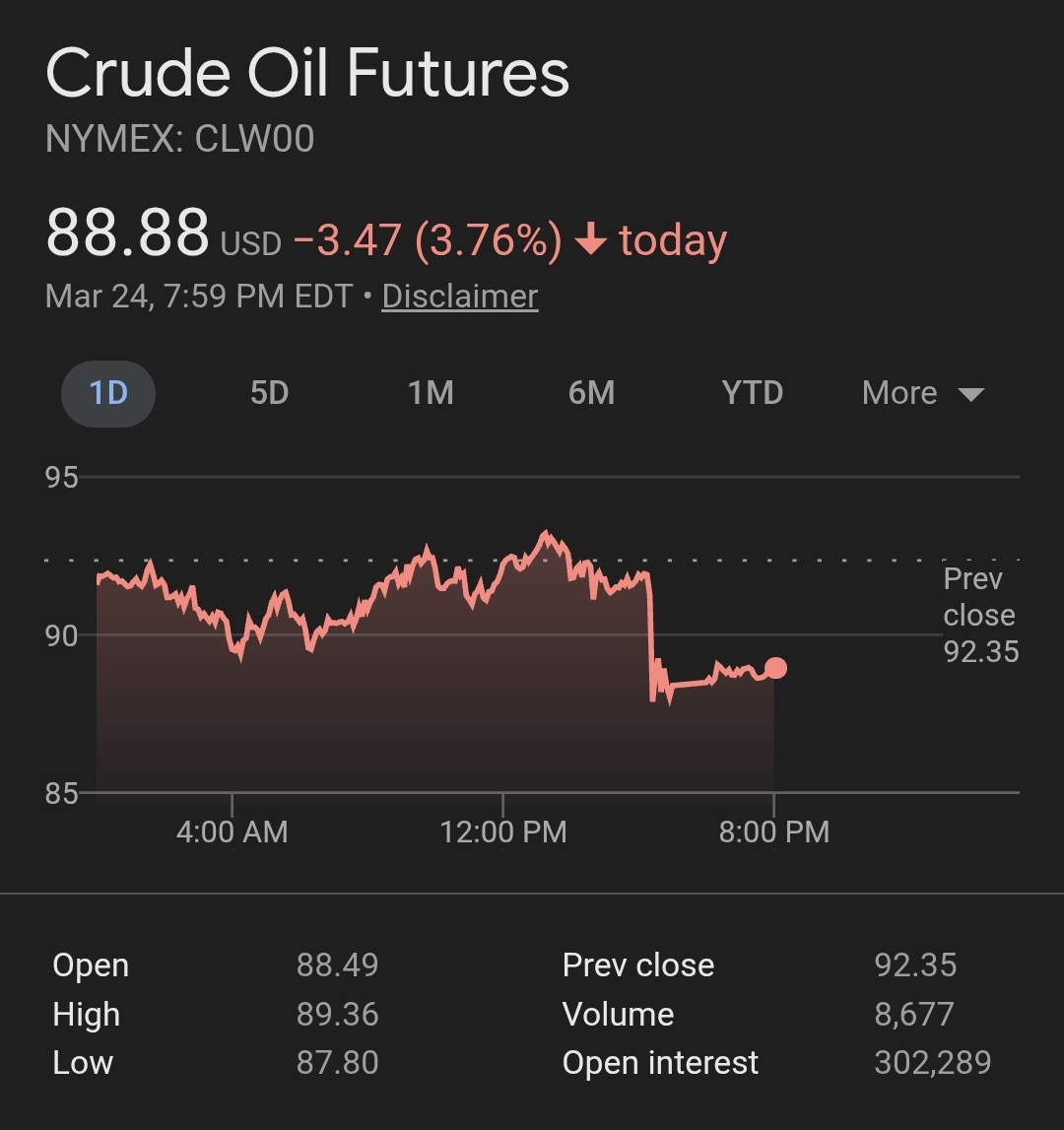This screenshot has height=1130, width=1064.
Task: Click the 8:00 PM axis label
Action: pos(774,831)
